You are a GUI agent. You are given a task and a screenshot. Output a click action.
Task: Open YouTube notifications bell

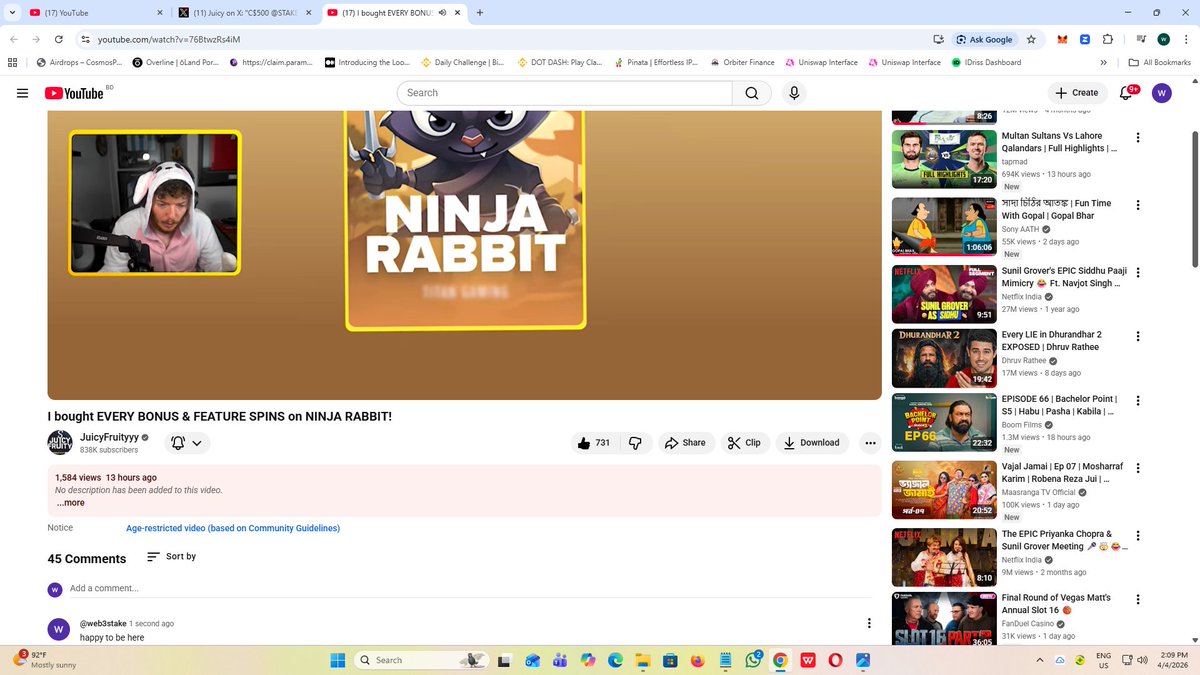pos(1126,93)
